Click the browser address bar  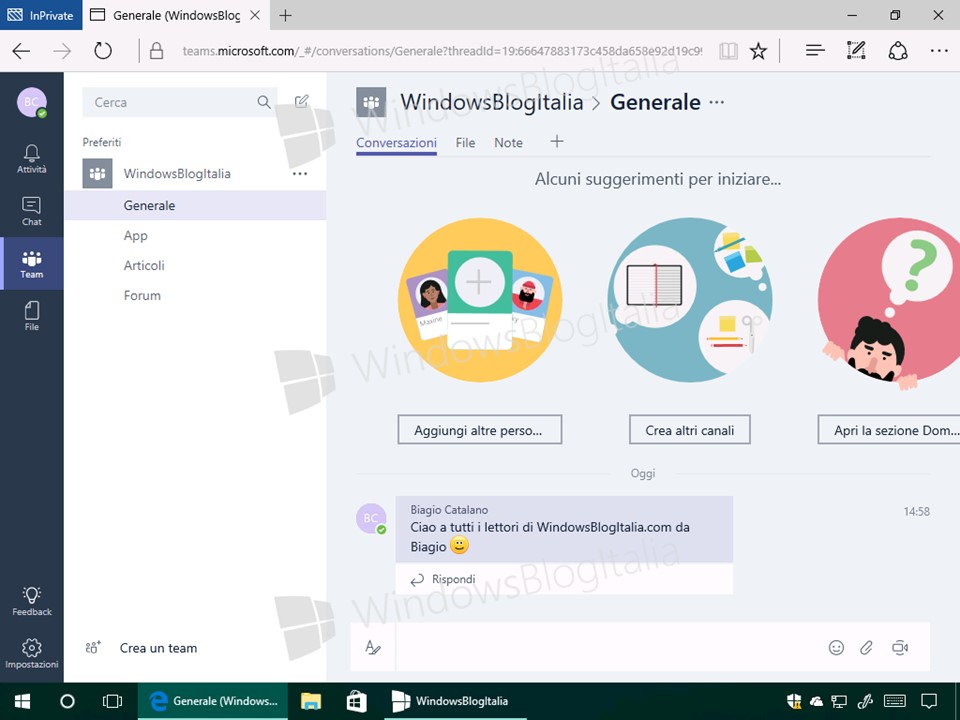tap(442, 51)
